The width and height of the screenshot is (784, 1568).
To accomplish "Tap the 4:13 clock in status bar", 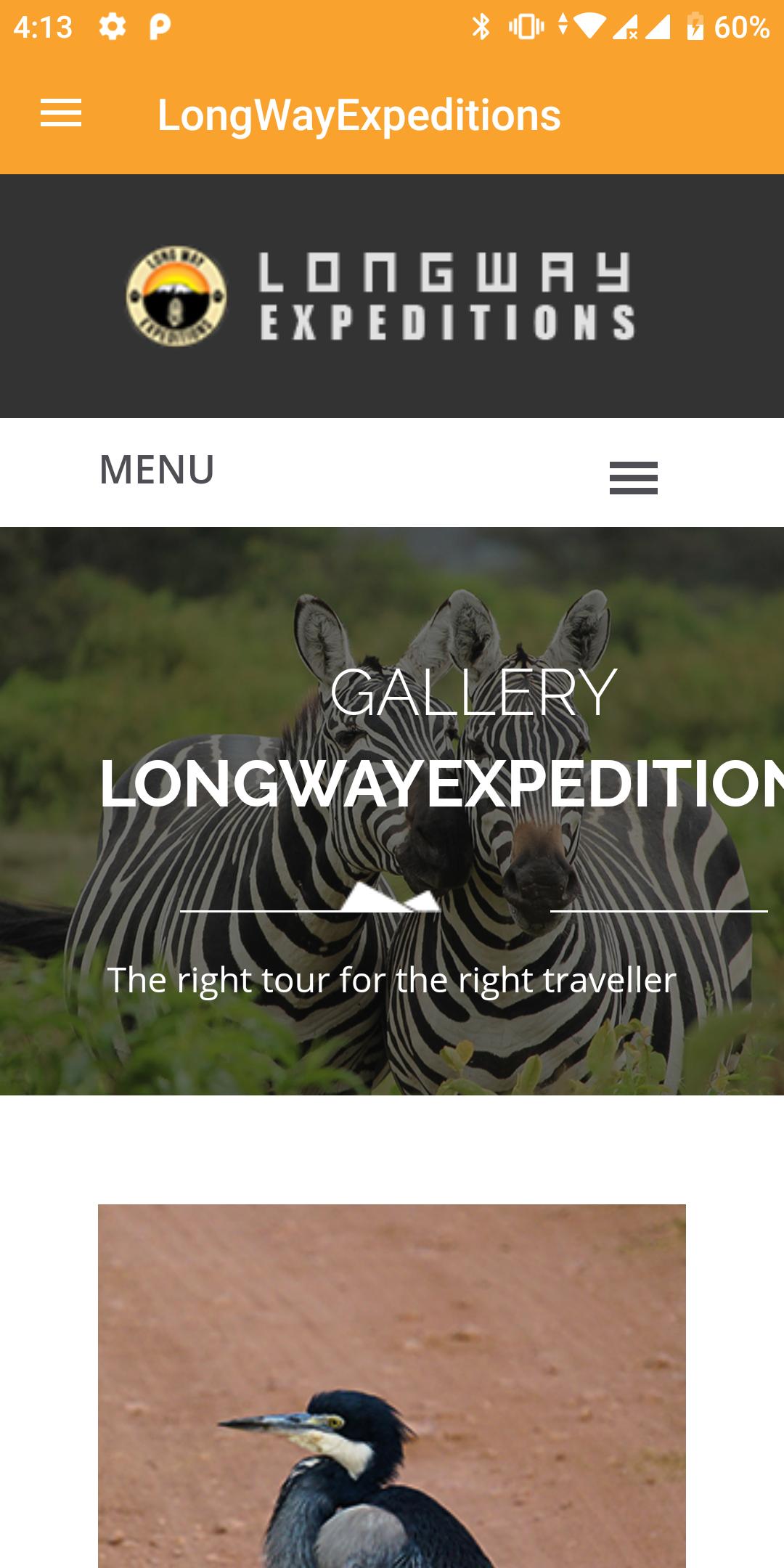I will pyautogui.click(x=43, y=28).
